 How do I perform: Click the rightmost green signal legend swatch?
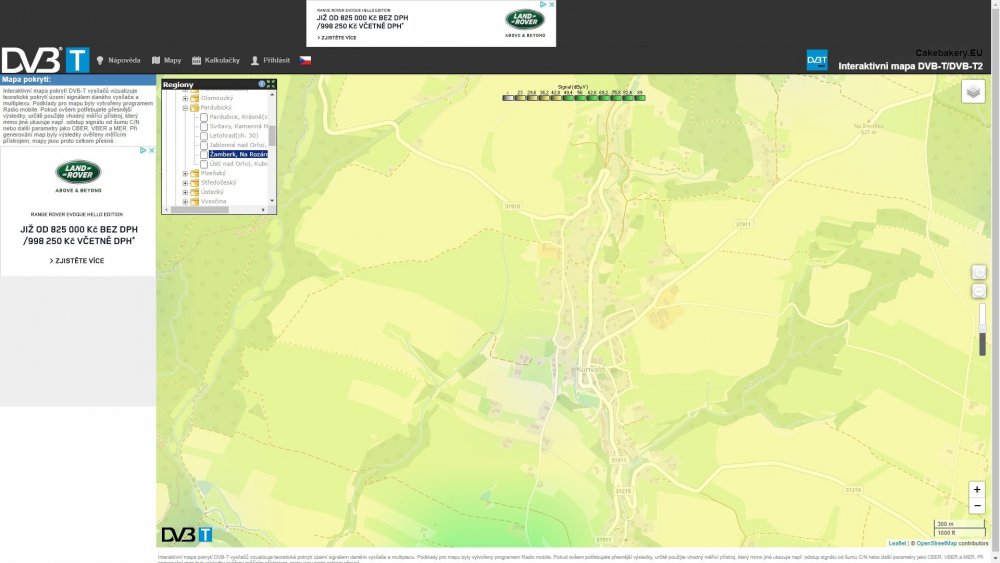[x=640, y=98]
